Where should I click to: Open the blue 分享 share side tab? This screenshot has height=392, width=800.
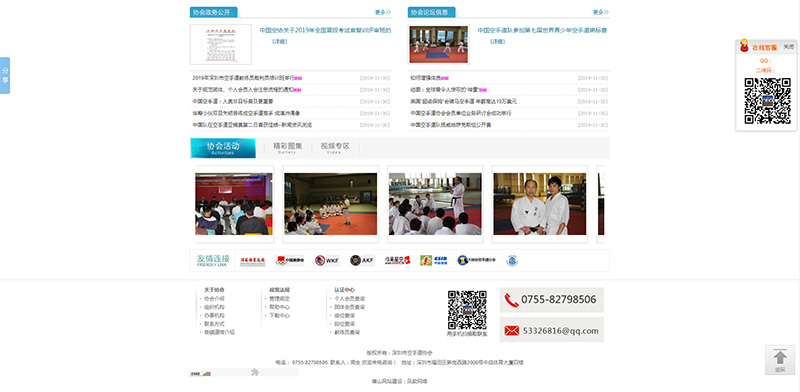point(5,76)
